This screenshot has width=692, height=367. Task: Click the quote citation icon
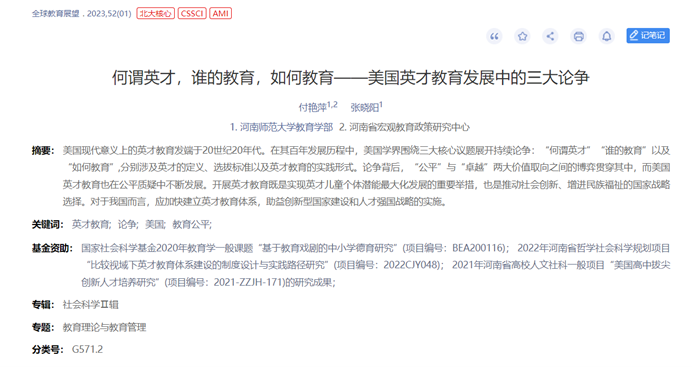click(x=494, y=36)
